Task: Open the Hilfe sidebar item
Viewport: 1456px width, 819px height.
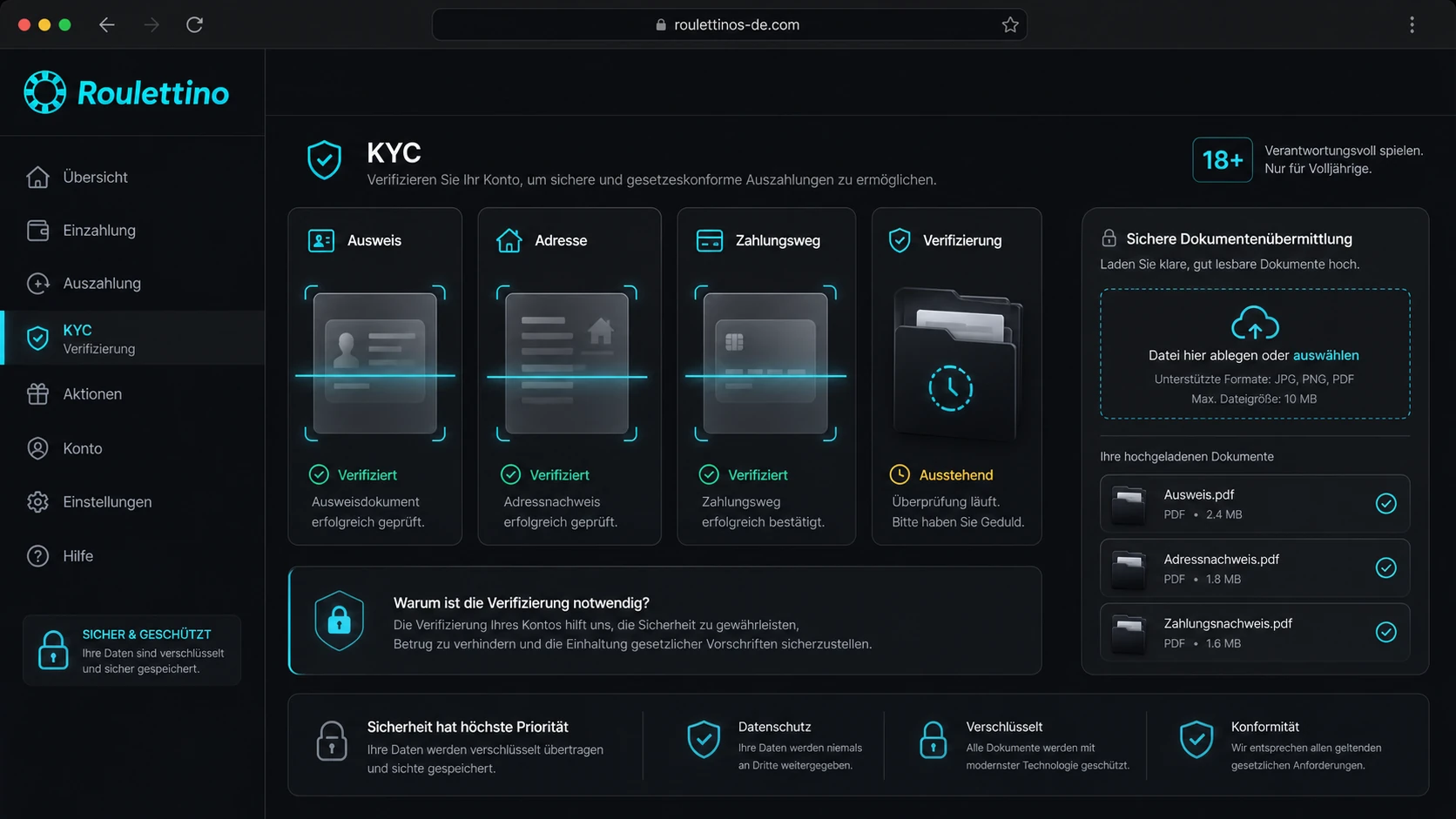Action: click(x=132, y=555)
